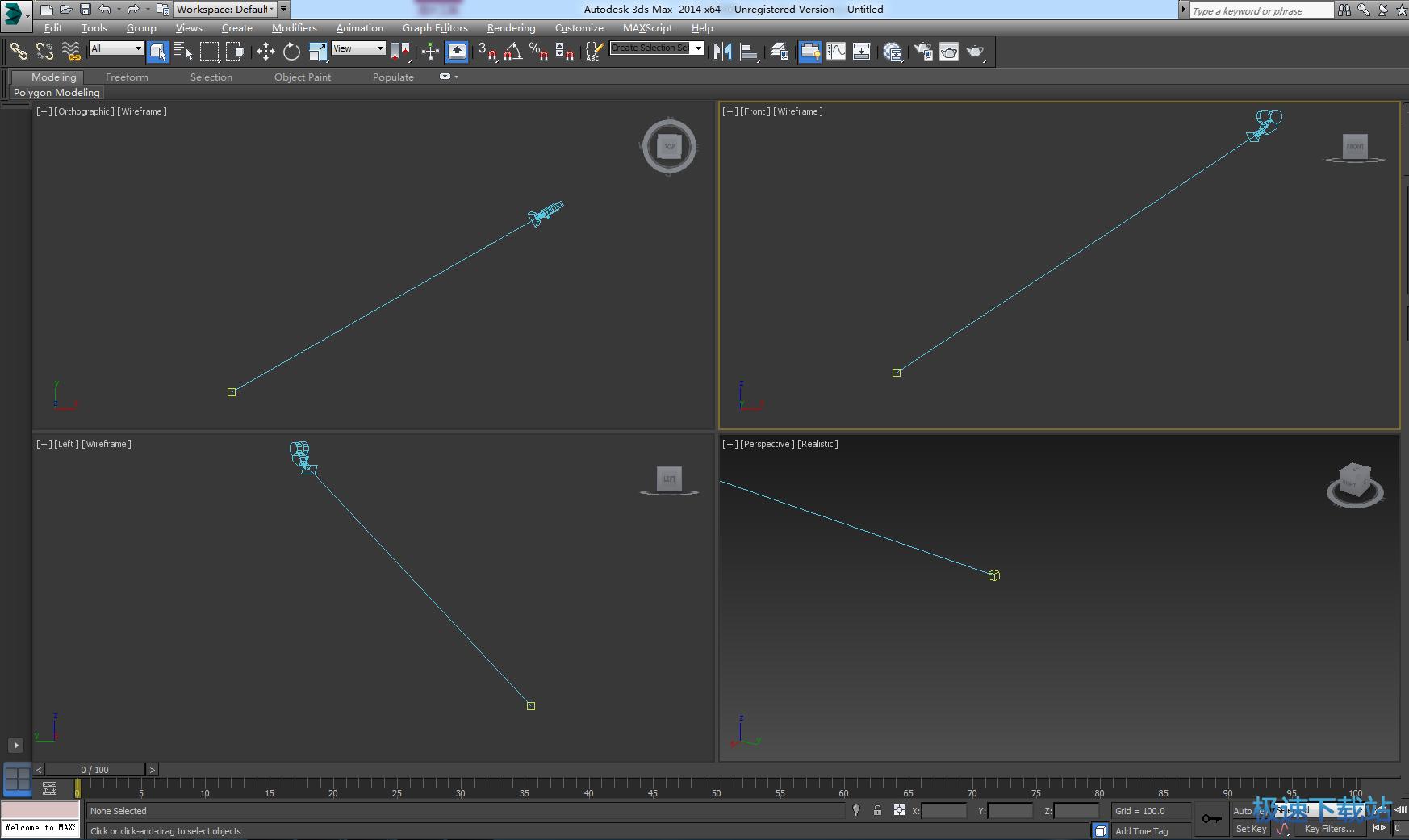Expand quick access toolbar customize arrow
1409x840 pixels.
click(283, 10)
